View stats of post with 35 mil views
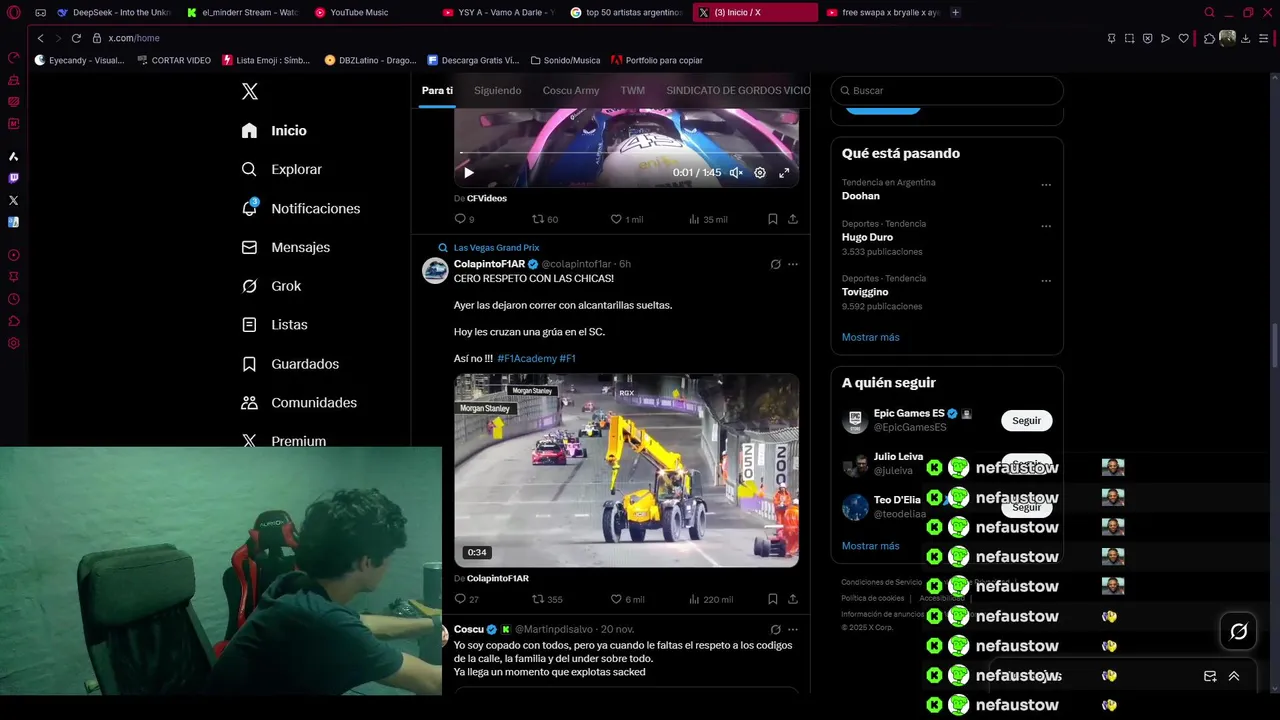This screenshot has width=1280, height=720. point(708,219)
